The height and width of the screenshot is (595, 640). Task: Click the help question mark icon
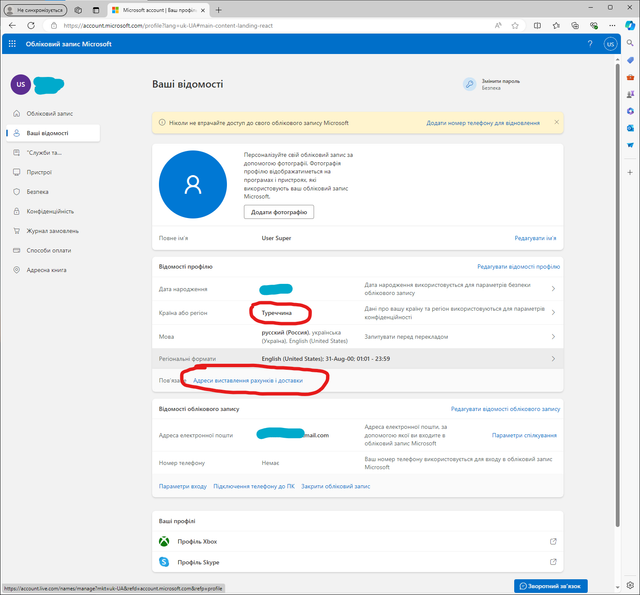pos(590,44)
